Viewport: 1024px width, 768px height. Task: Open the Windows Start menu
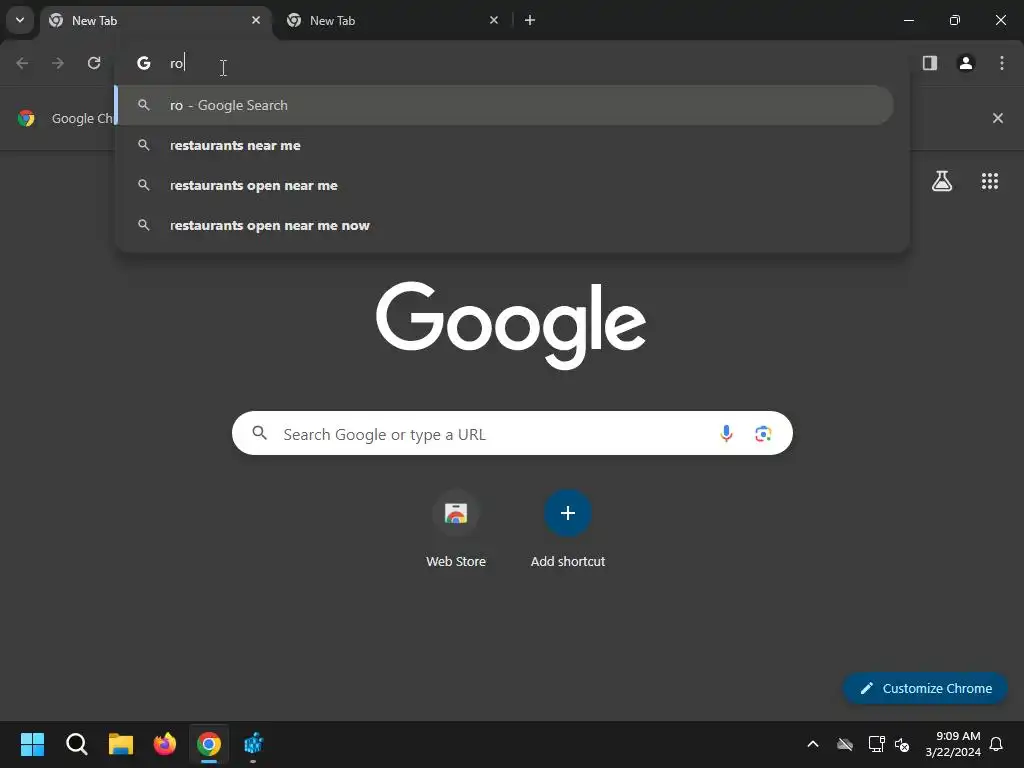point(32,744)
